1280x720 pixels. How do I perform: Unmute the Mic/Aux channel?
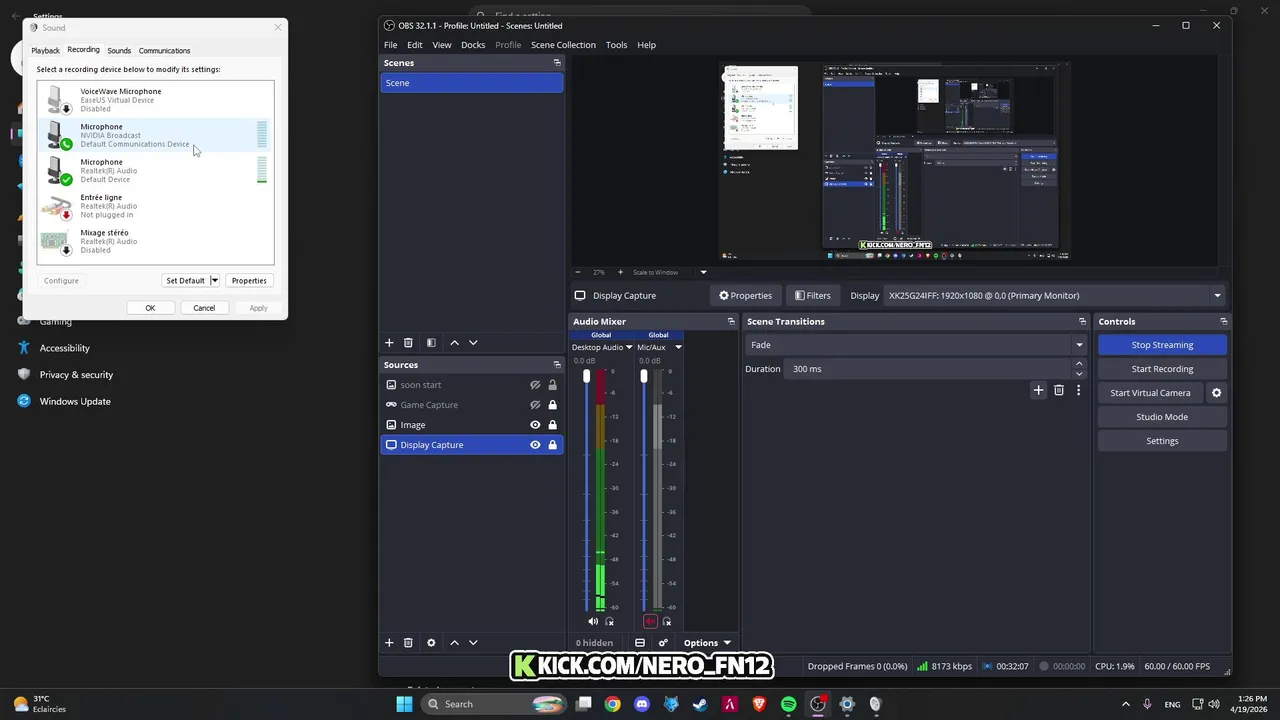coord(650,622)
